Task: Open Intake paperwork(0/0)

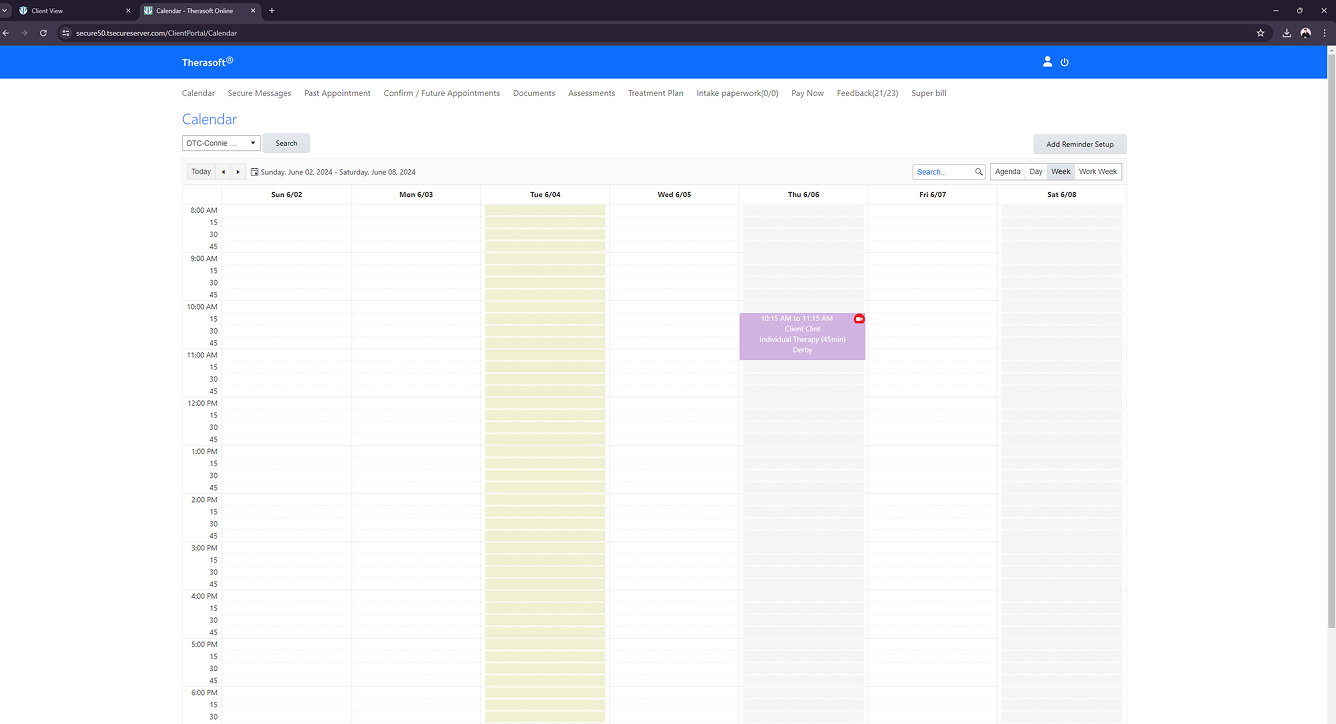Action: 737,93
